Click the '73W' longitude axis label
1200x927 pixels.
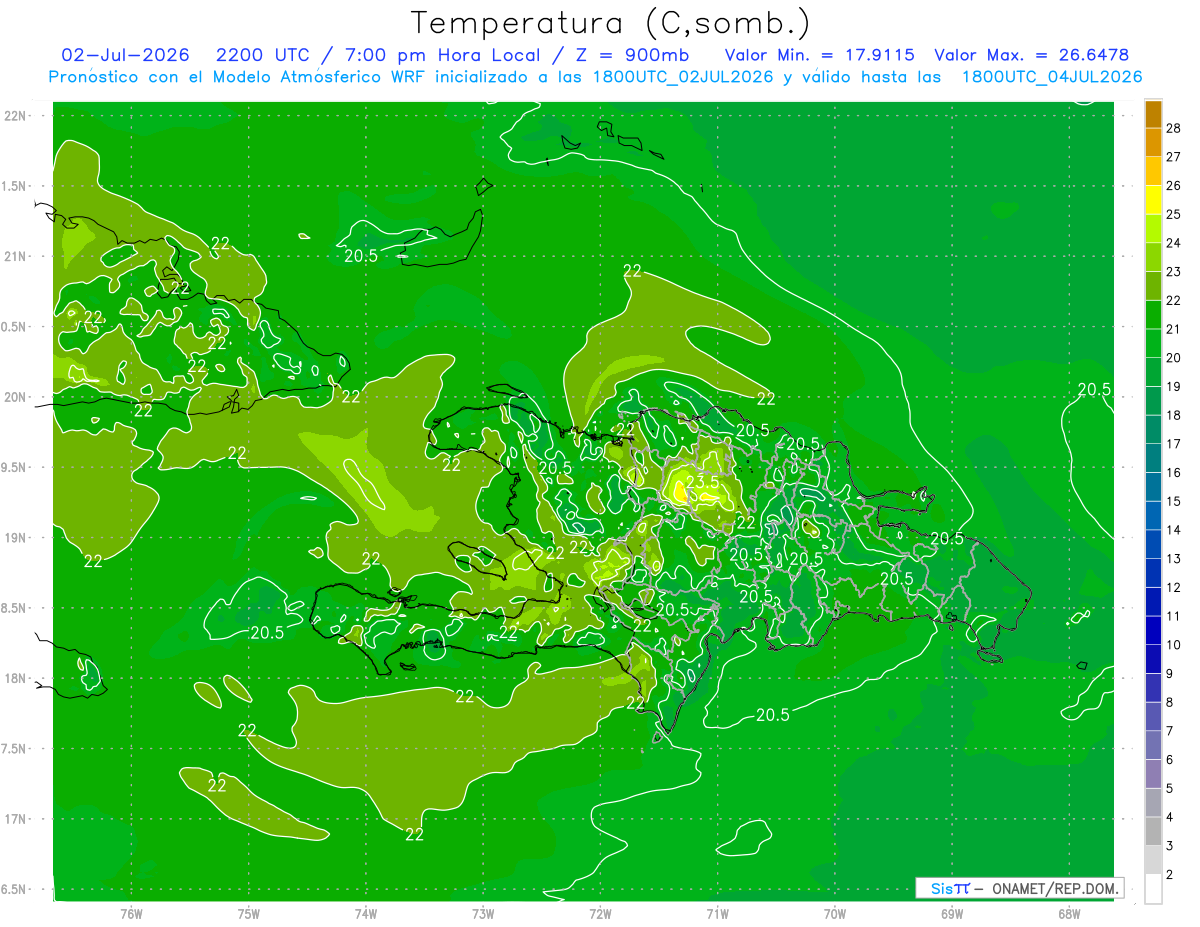coord(483,914)
